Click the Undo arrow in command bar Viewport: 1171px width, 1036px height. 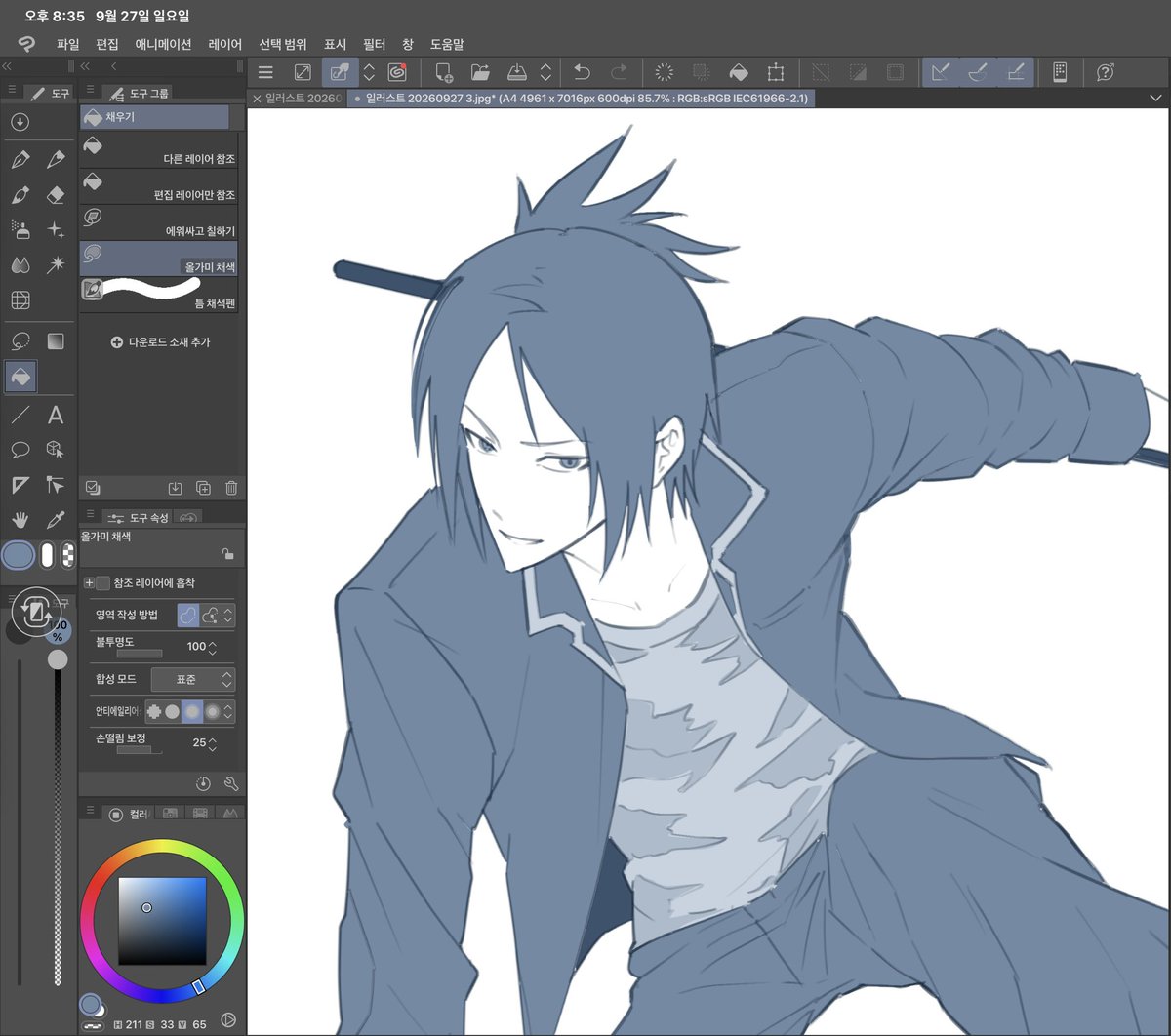[583, 72]
